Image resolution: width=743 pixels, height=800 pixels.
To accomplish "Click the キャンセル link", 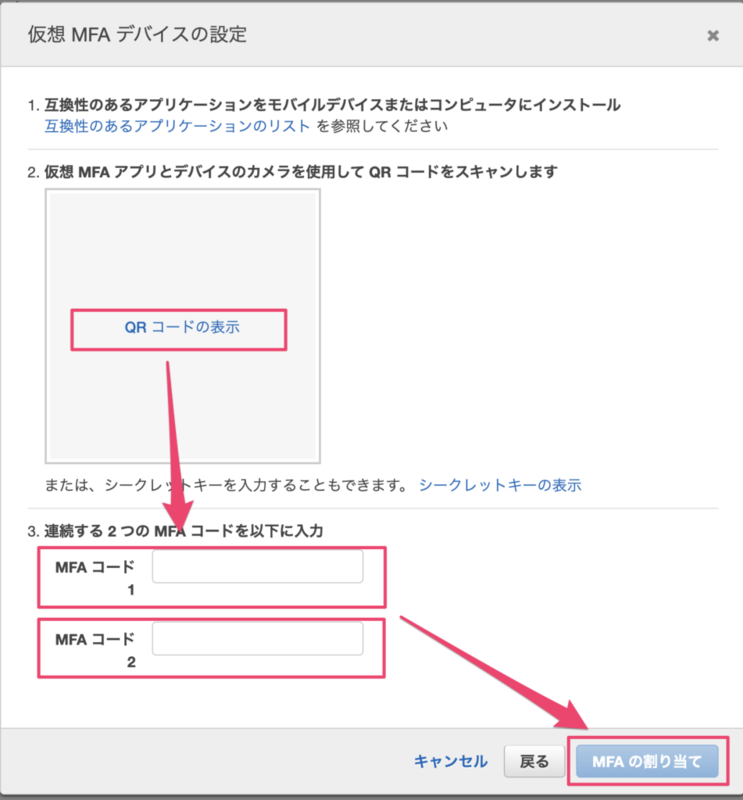I will tap(451, 761).
